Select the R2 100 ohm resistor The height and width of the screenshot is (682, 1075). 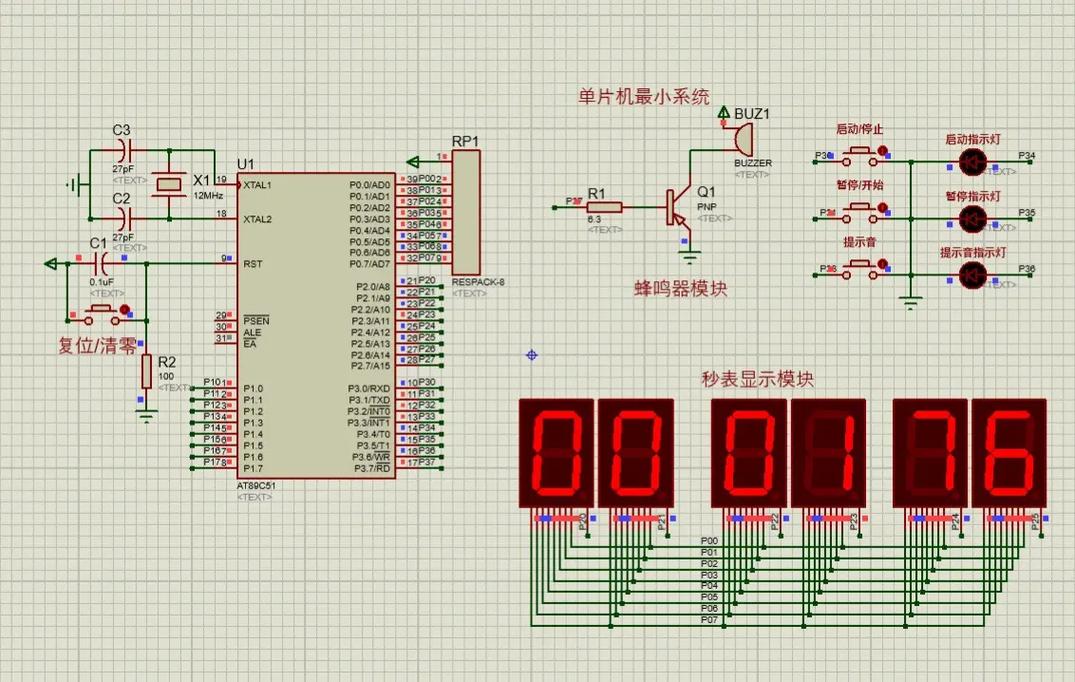click(x=147, y=372)
